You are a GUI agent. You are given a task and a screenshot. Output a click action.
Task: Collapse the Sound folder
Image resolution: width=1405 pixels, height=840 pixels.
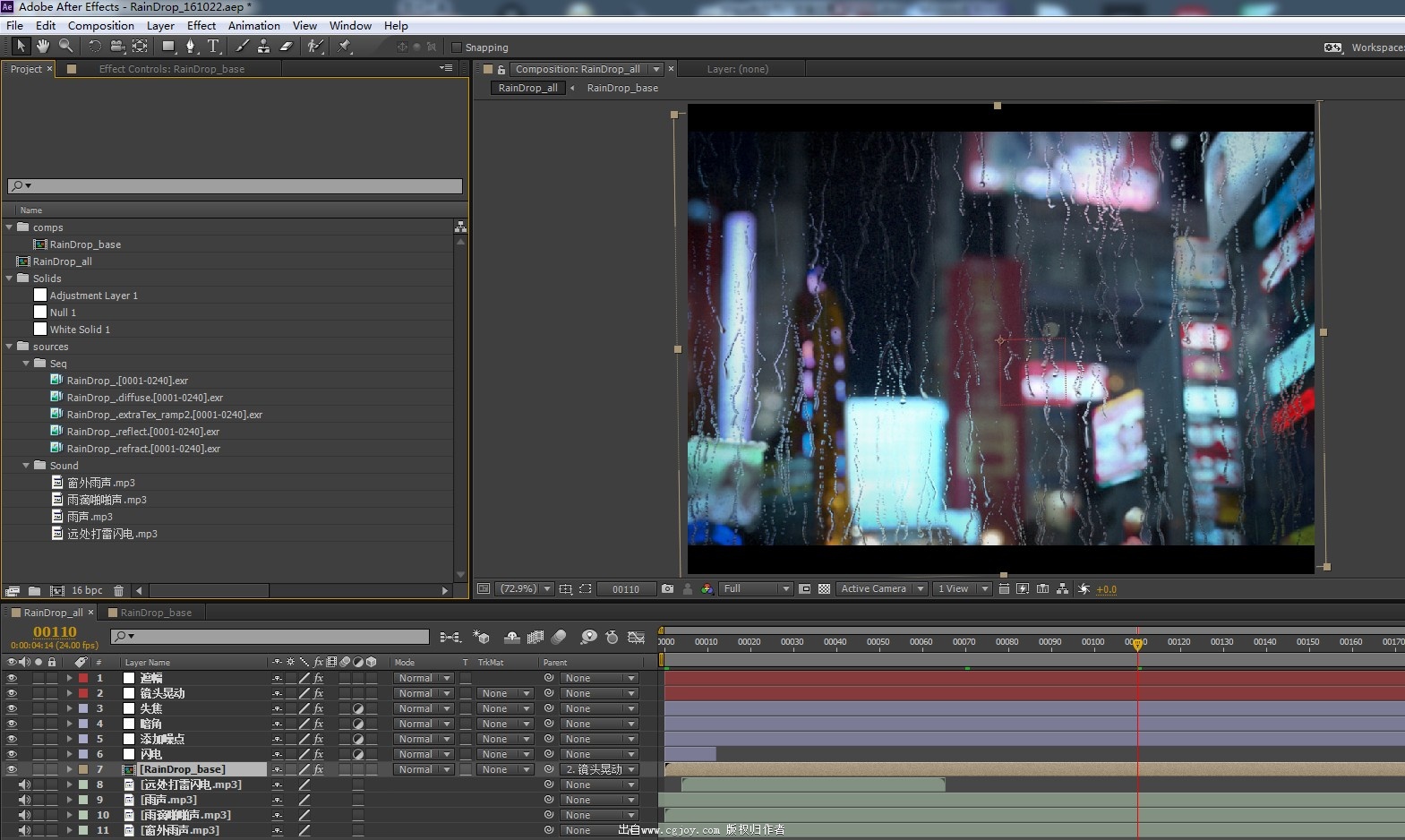[26, 466]
